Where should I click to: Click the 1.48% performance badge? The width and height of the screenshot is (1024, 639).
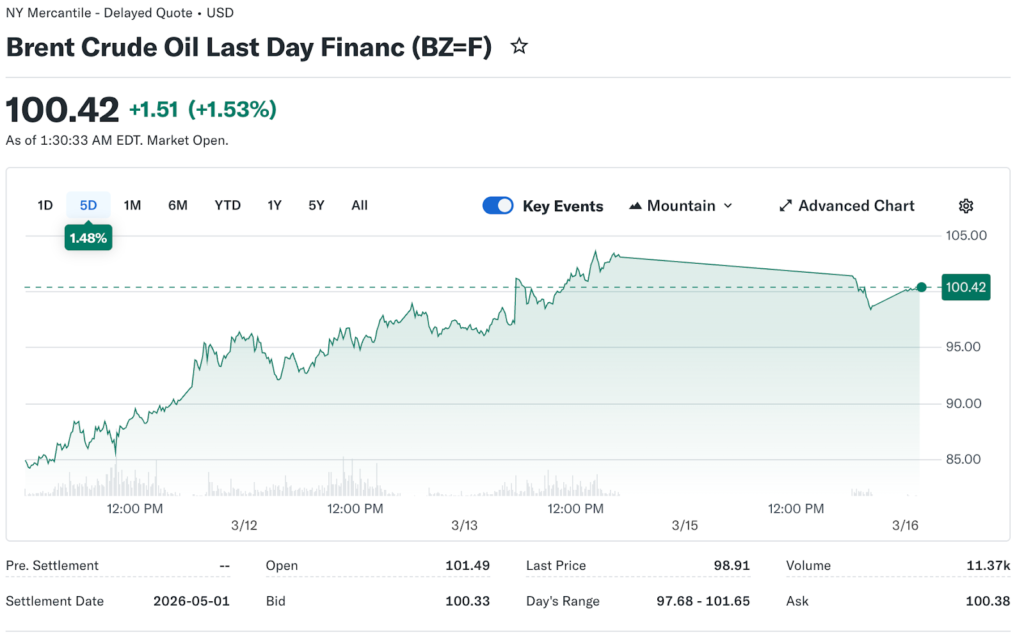[x=88, y=238]
